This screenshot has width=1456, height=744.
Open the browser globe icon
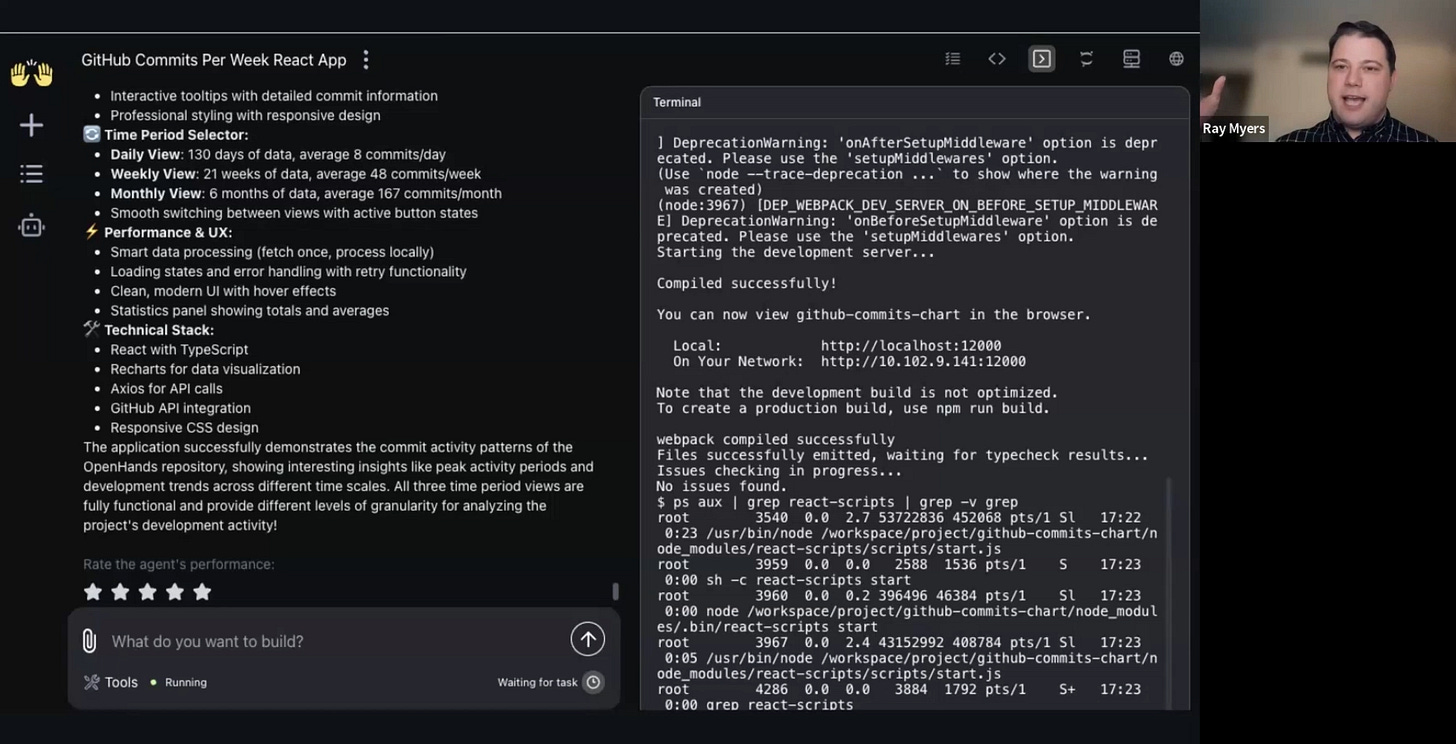click(1176, 59)
